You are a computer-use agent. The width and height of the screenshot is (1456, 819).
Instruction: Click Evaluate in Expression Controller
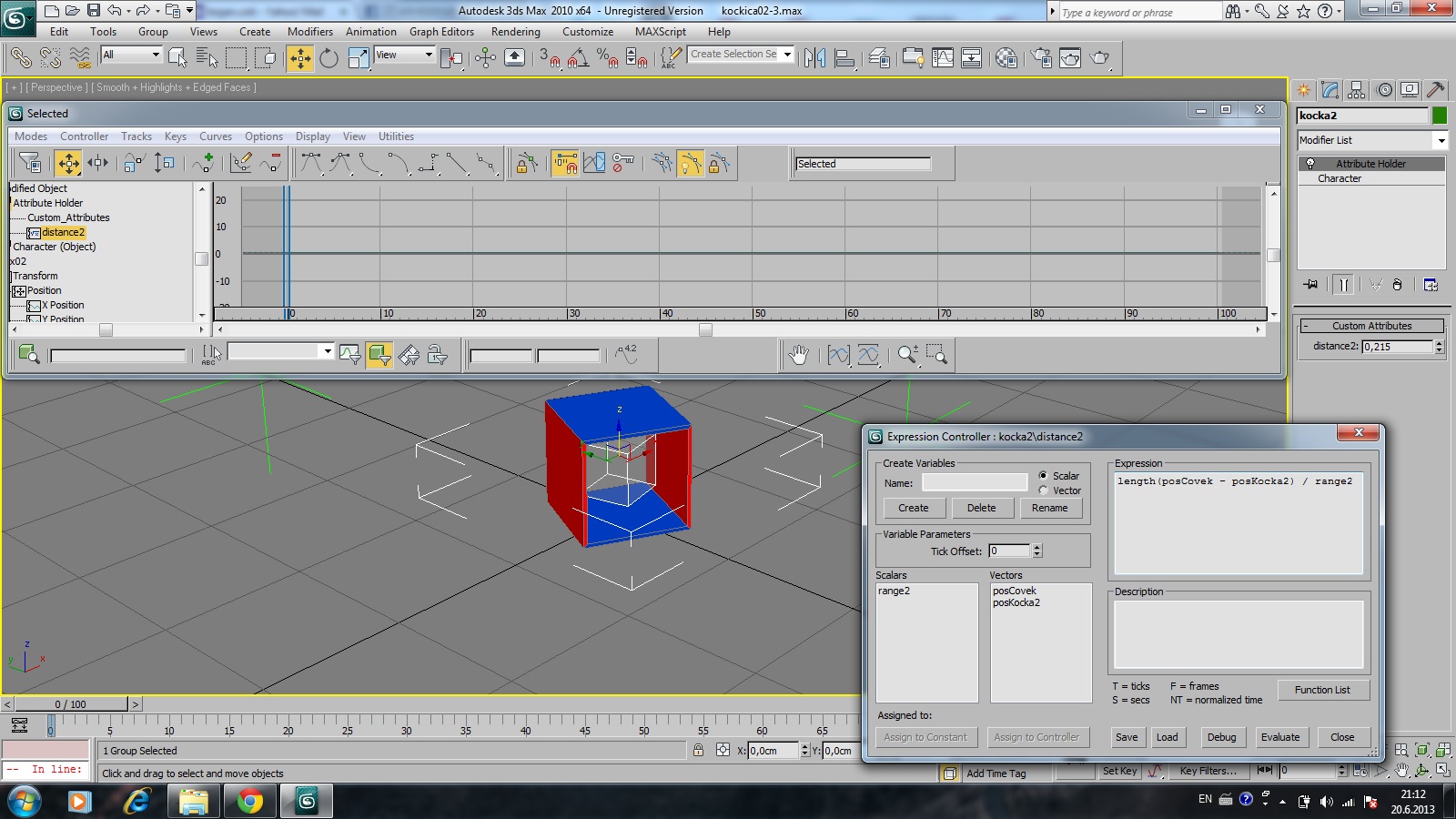pyautogui.click(x=1280, y=737)
